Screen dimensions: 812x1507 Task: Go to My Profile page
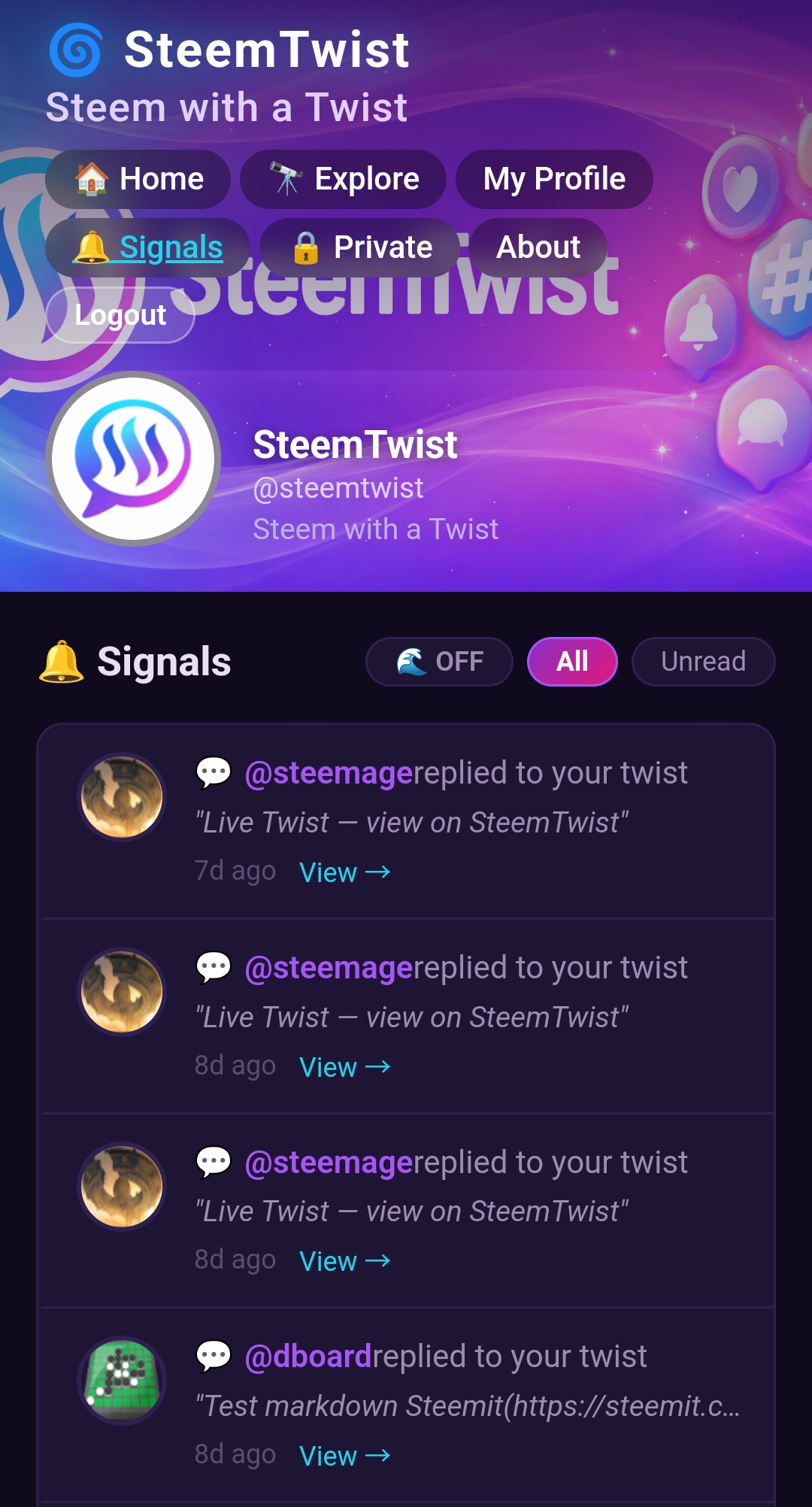tap(554, 179)
